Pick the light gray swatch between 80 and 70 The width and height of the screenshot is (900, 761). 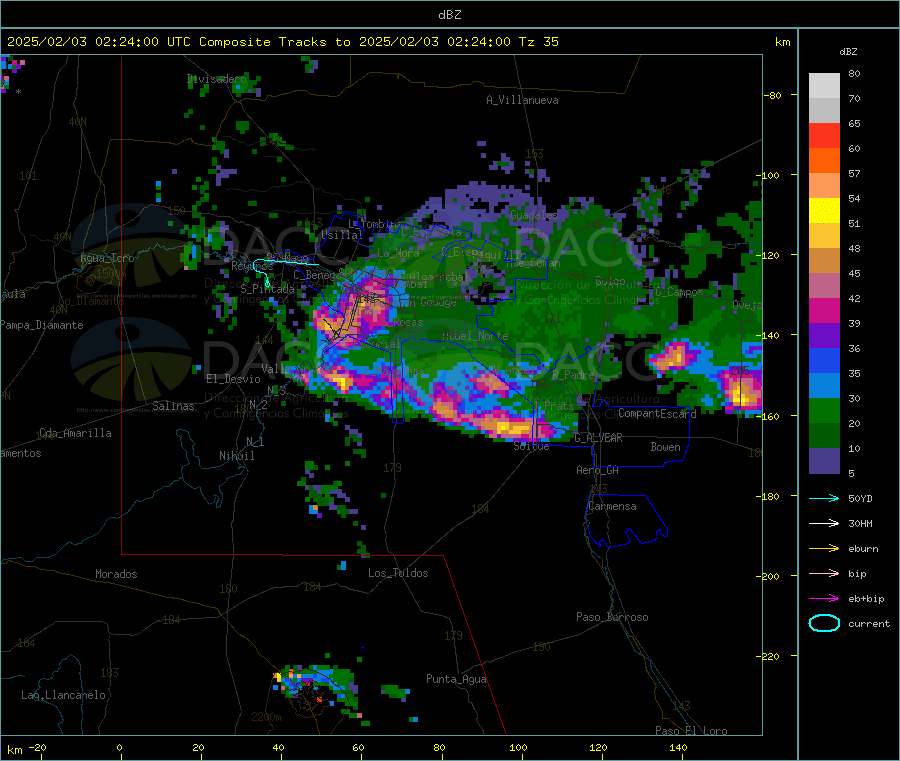tap(824, 86)
